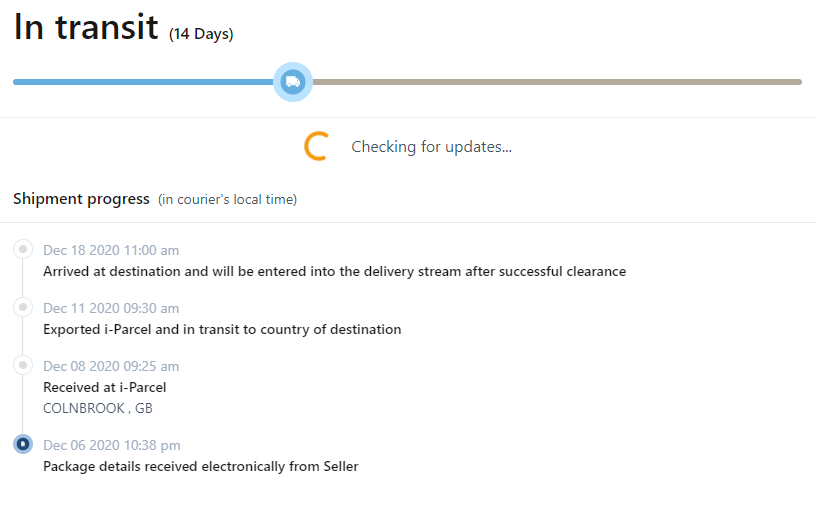
Task: Click the 'Dec 18 2020 11:00 am' timestamp
Action: tap(111, 250)
